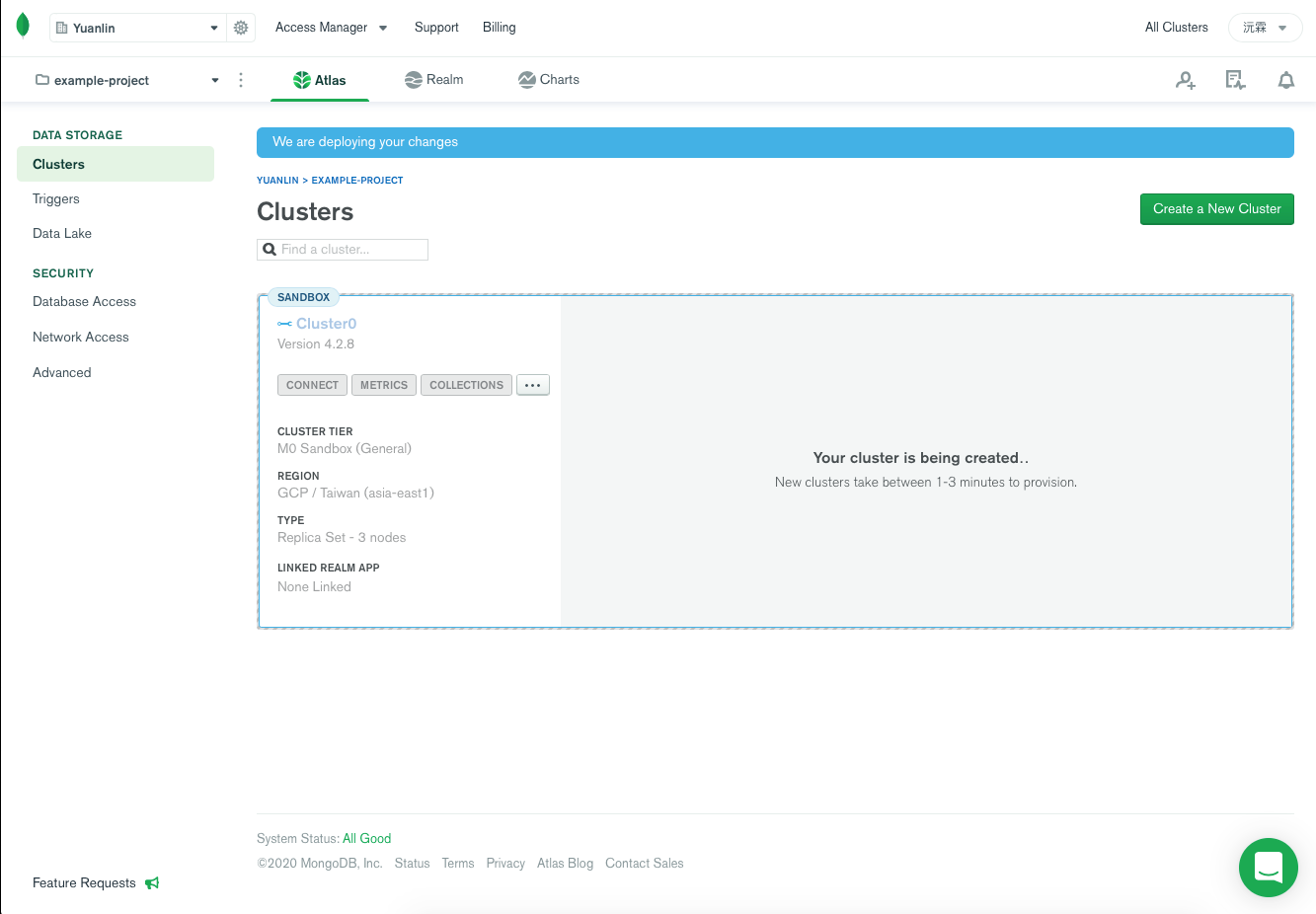Click 'M0 Sandbox (General)' tier text

click(x=345, y=449)
